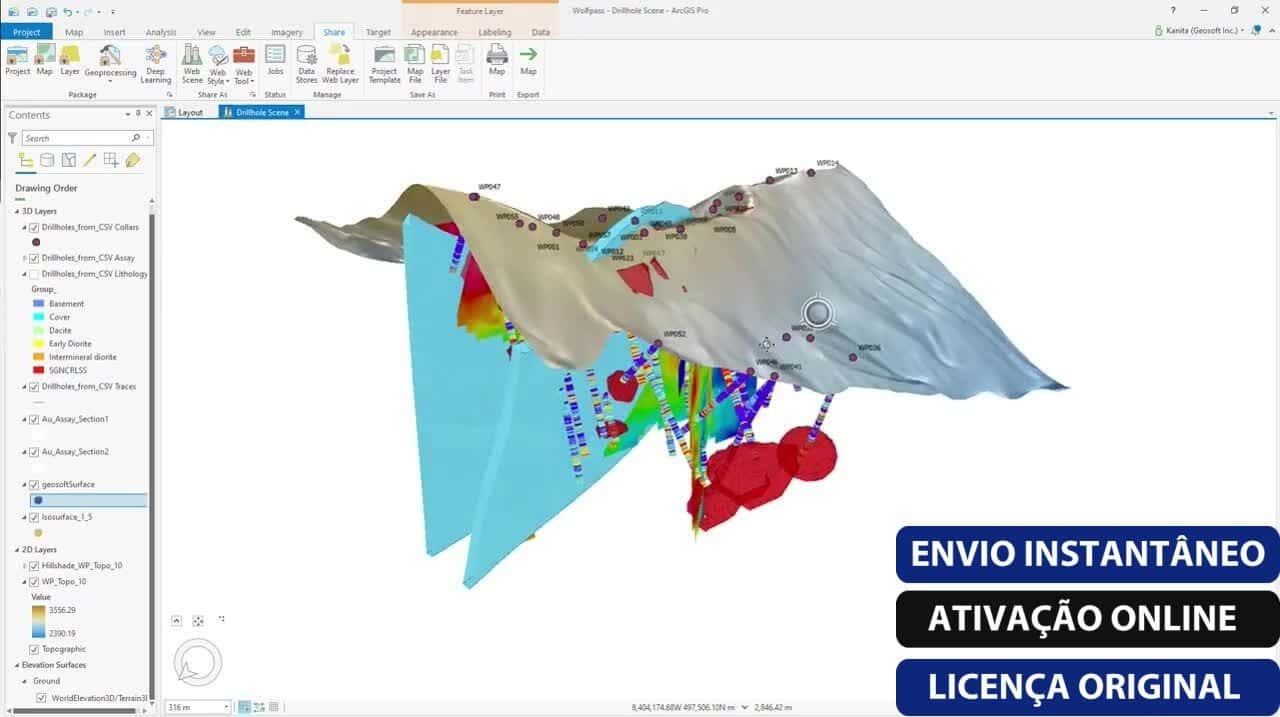The width and height of the screenshot is (1280, 717).
Task: Collapse the 2D Layers group
Action: coord(17,550)
